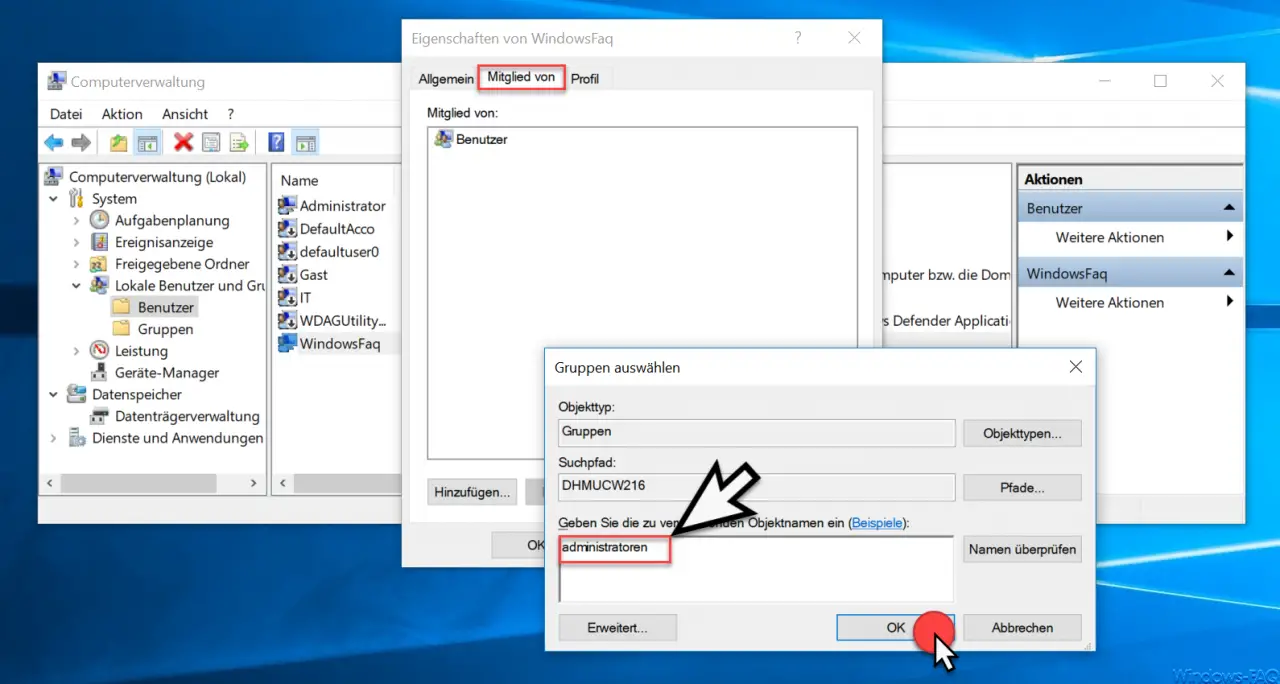Expand the Aufgabenplanung node
This screenshot has width=1280, height=684.
point(76,220)
